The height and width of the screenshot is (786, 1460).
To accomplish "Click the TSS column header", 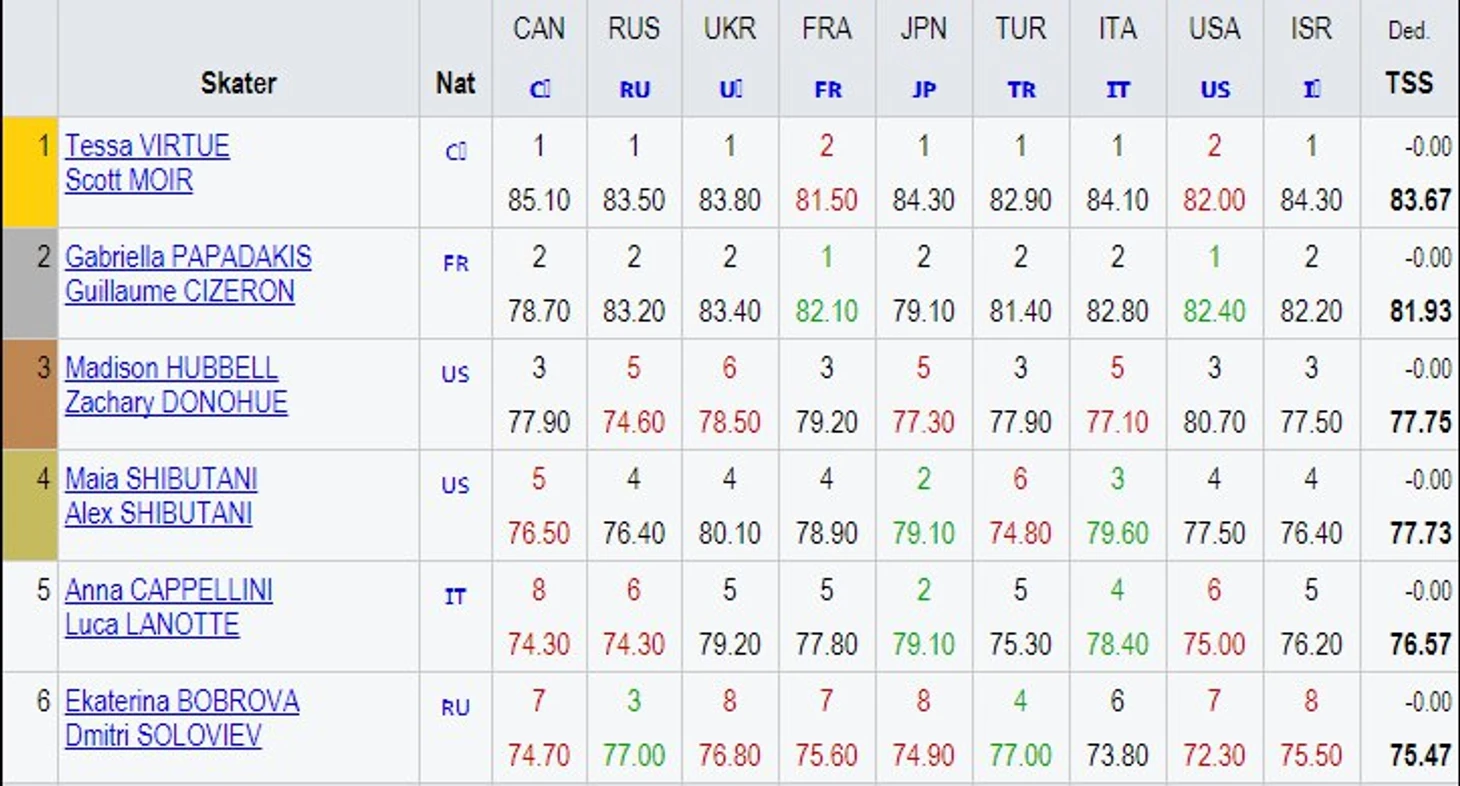I will [x=1409, y=83].
